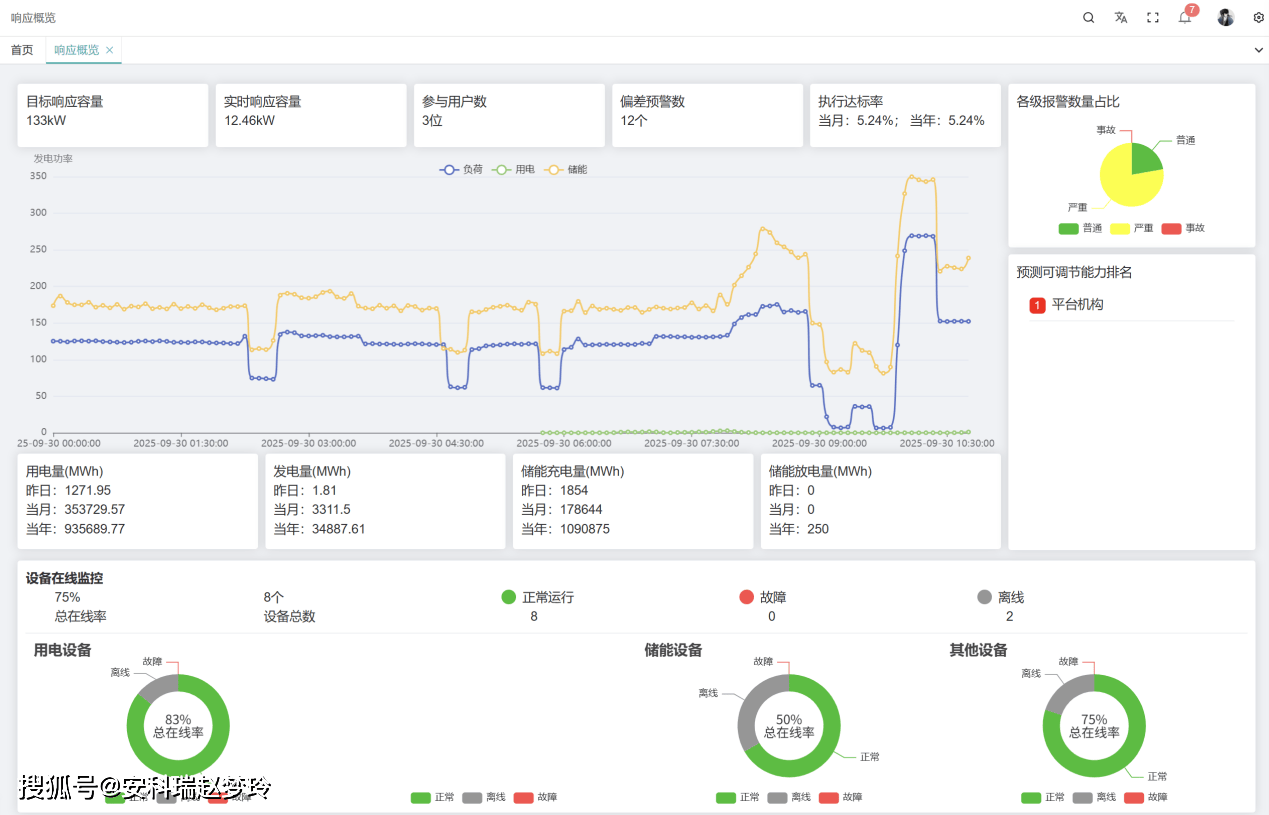Click the 目标响应容量 card

pos(113,115)
